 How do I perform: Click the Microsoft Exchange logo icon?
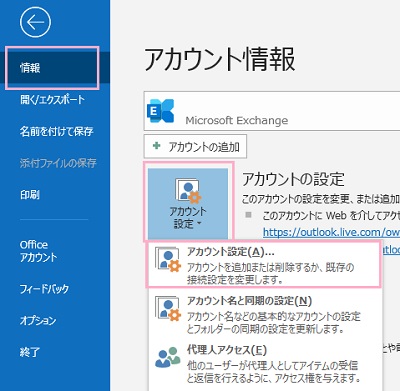pyautogui.click(x=161, y=111)
